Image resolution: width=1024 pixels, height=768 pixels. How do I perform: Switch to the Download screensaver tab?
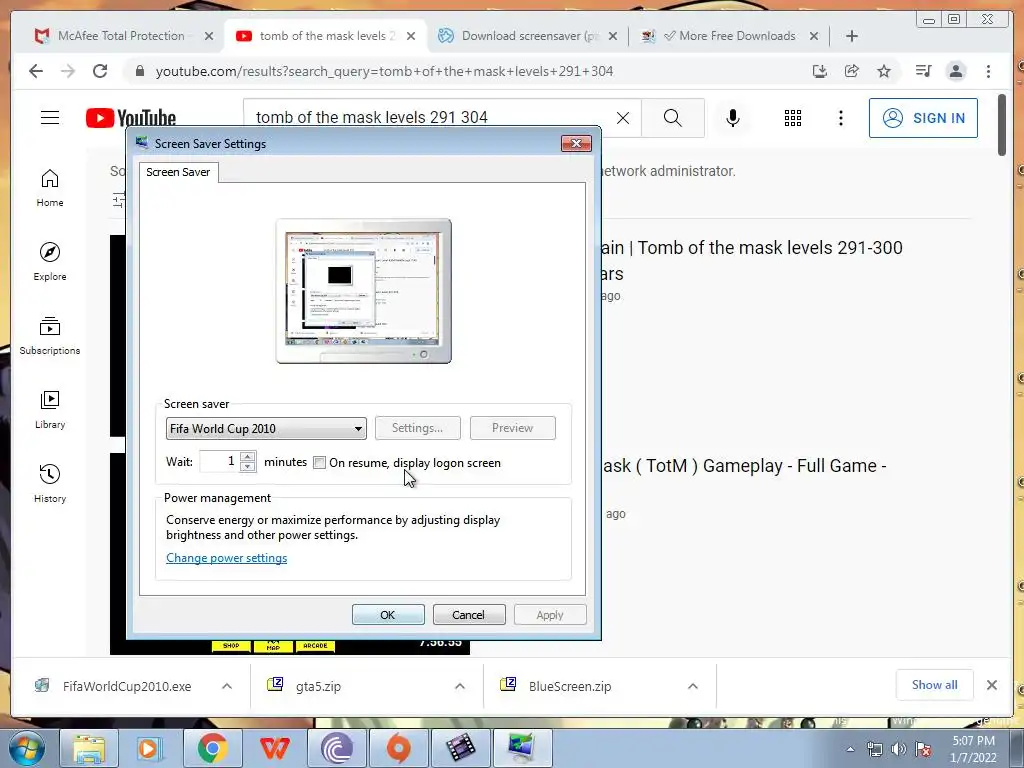[529, 36]
